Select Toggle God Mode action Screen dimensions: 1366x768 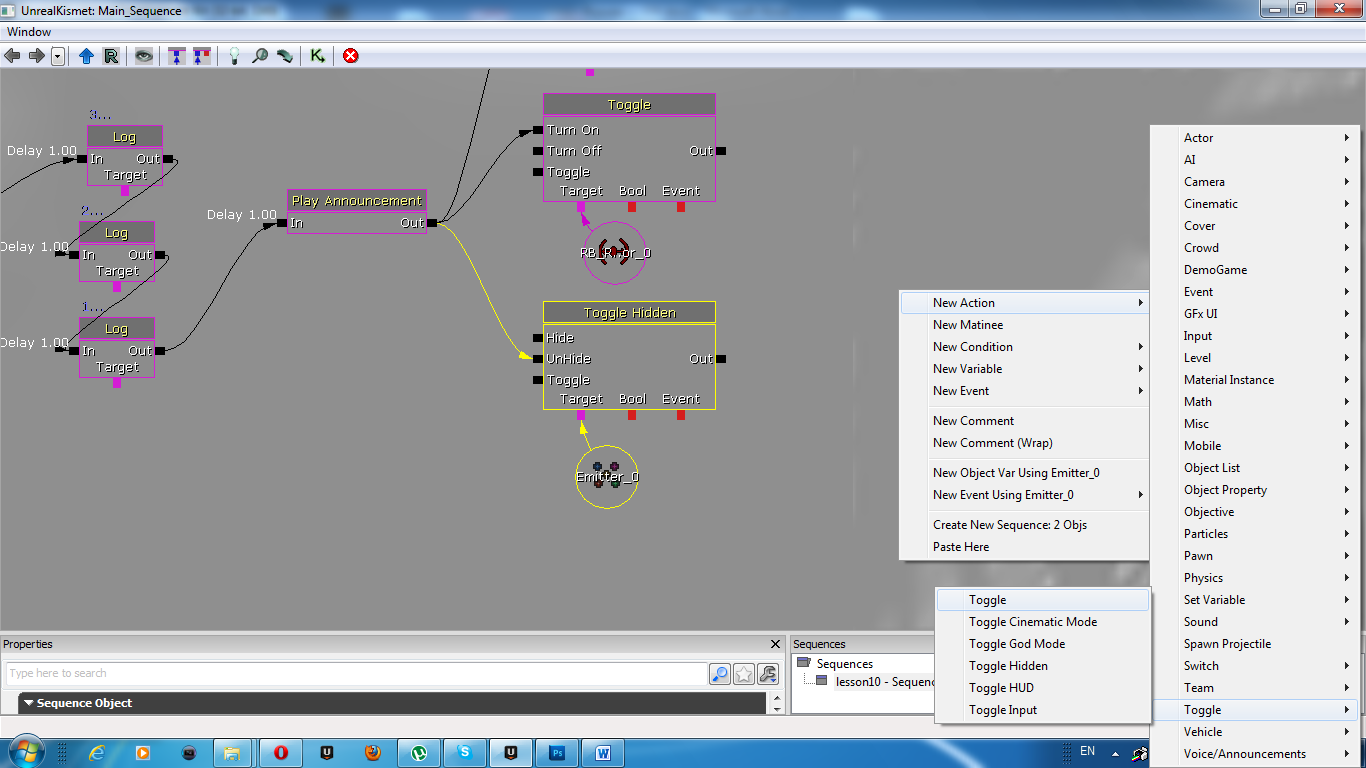(1043, 644)
